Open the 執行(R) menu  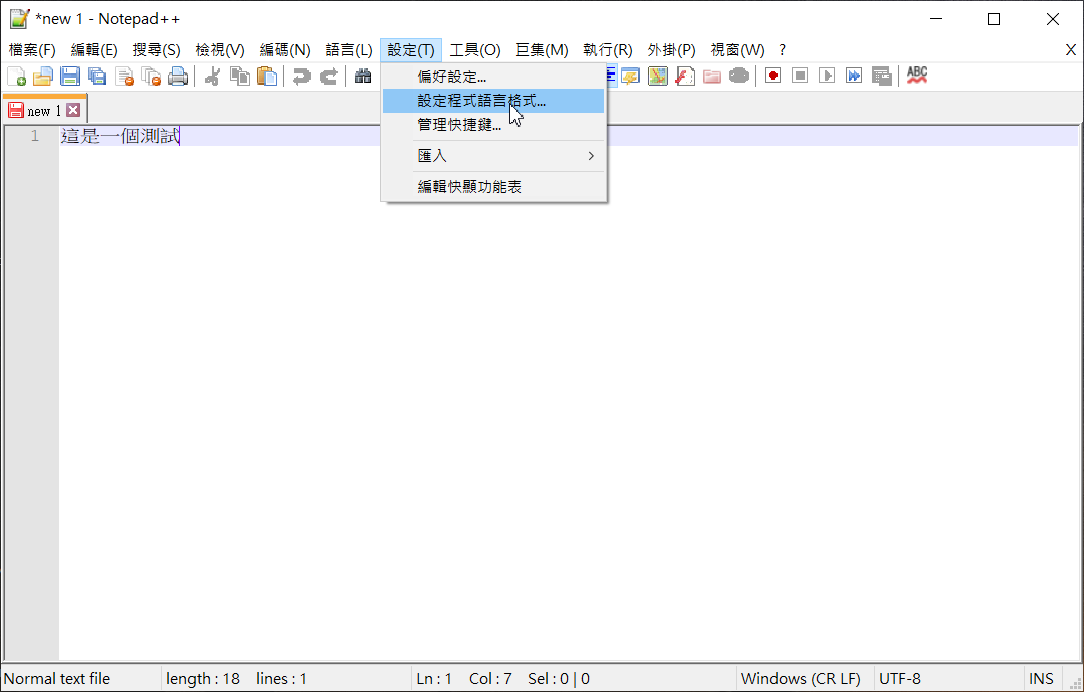[x=608, y=50]
